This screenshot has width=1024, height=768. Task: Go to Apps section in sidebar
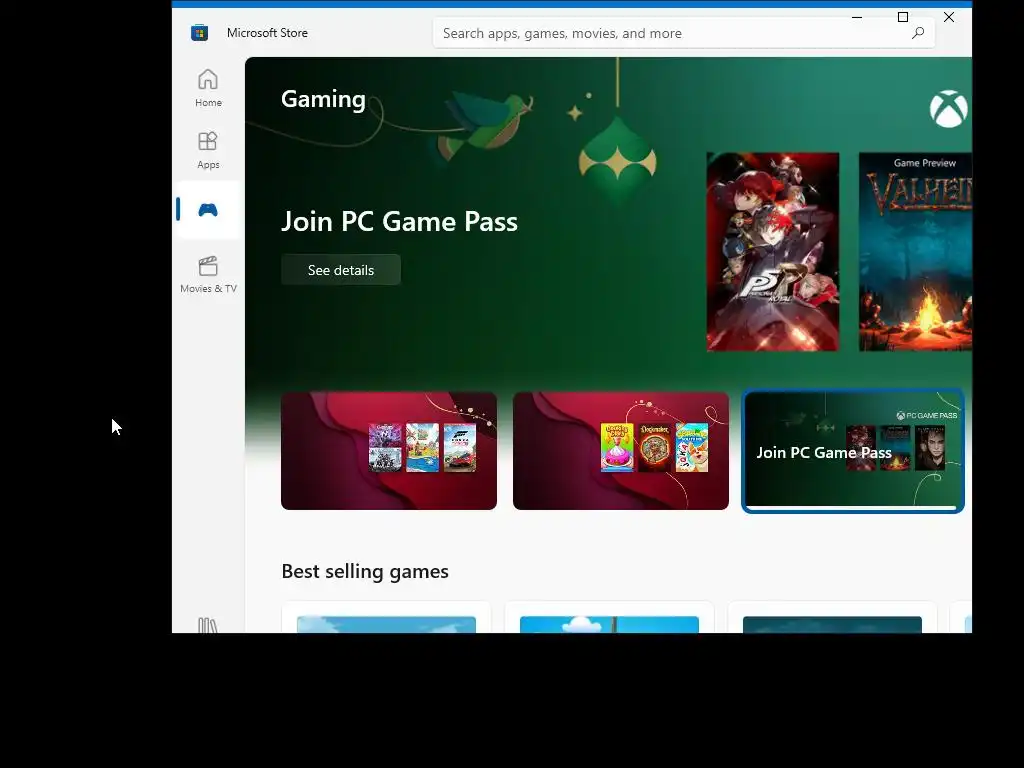point(208,150)
